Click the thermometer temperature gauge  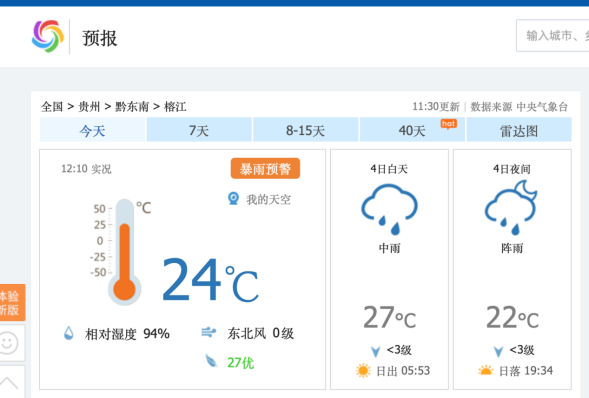124,252
